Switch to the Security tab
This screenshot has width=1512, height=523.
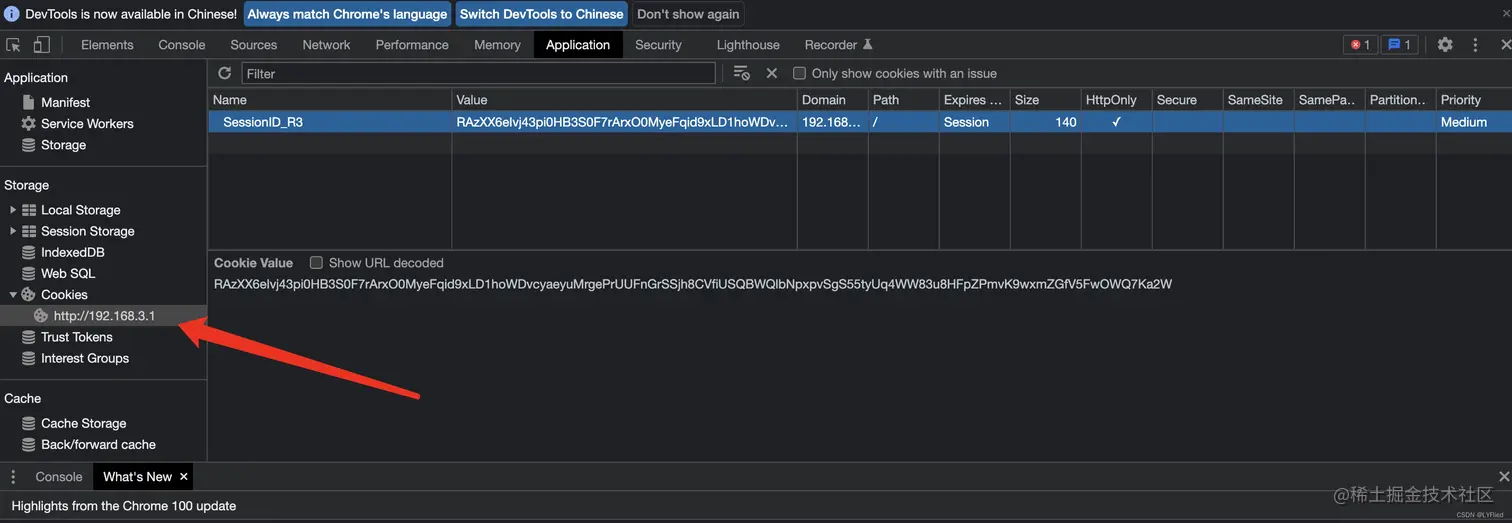click(658, 45)
